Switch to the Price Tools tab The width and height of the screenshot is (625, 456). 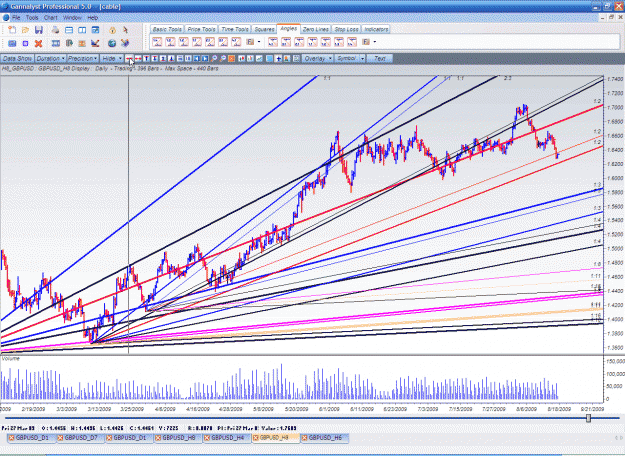click(201, 29)
